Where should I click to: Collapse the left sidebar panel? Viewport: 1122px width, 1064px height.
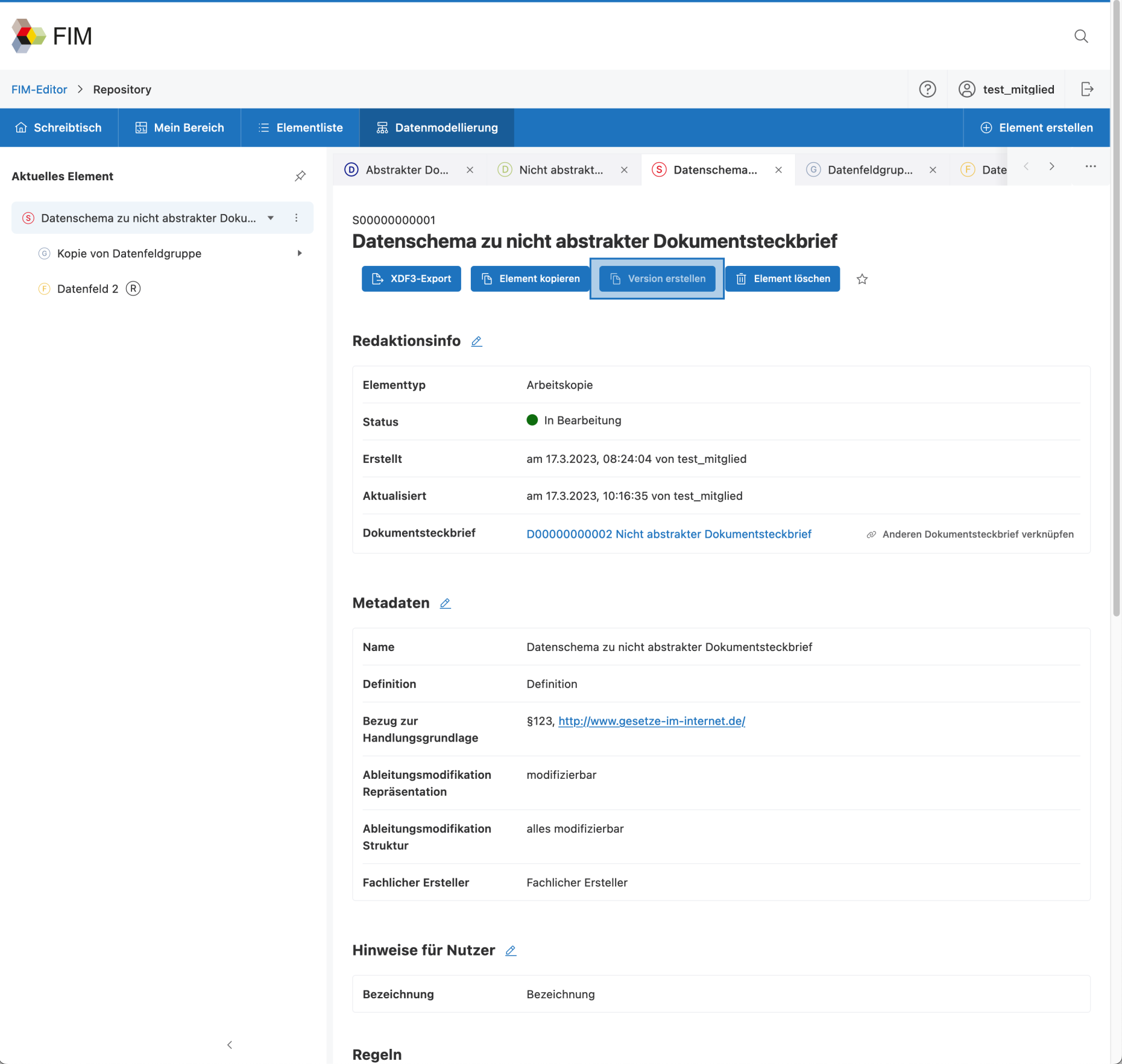(x=230, y=1045)
